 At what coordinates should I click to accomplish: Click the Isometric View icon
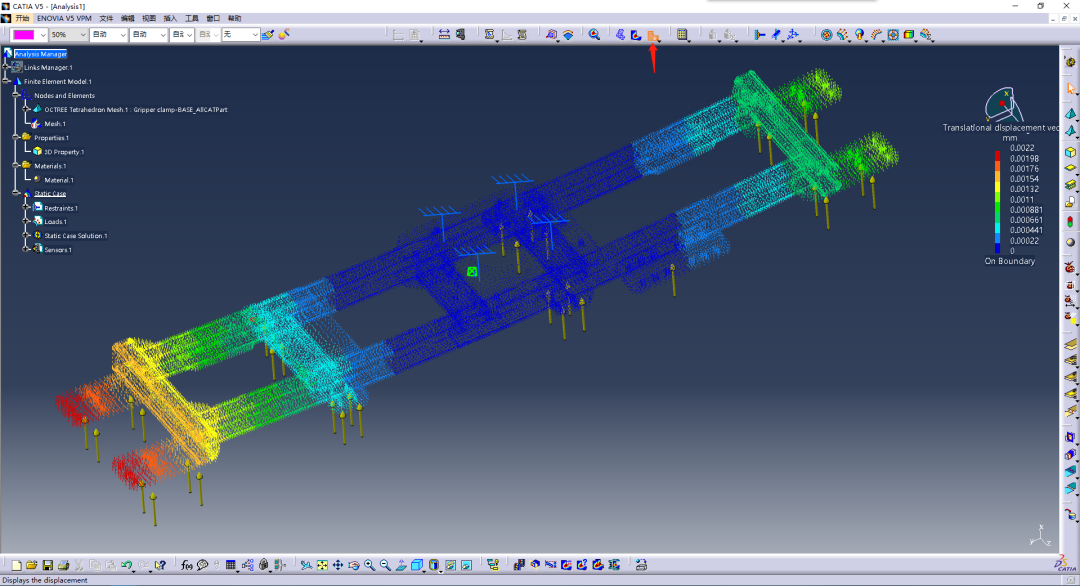coord(418,565)
